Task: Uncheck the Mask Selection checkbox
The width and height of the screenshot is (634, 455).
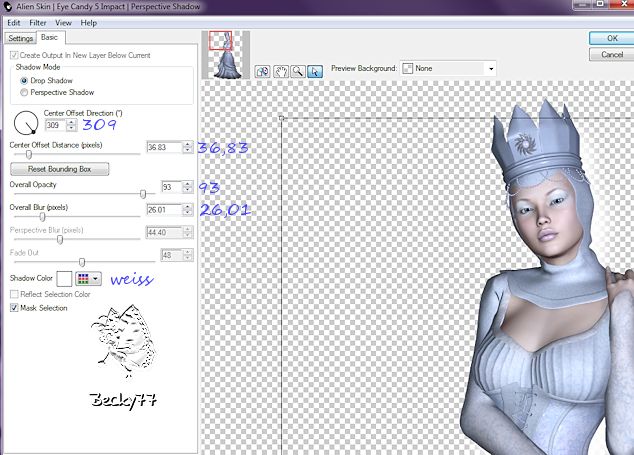Action: tap(14, 308)
